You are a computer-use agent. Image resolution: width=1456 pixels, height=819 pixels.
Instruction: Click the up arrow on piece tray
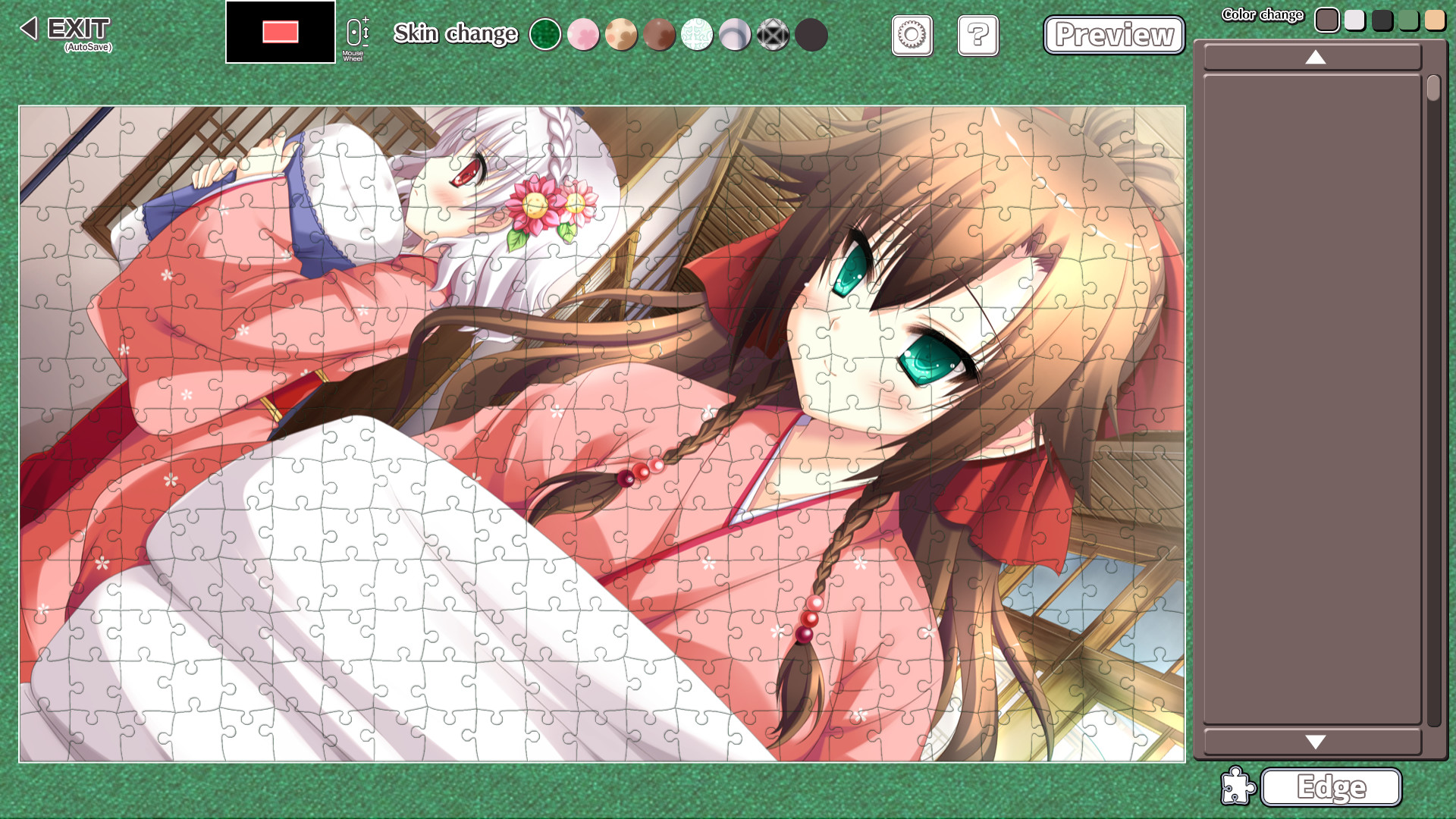(x=1314, y=57)
